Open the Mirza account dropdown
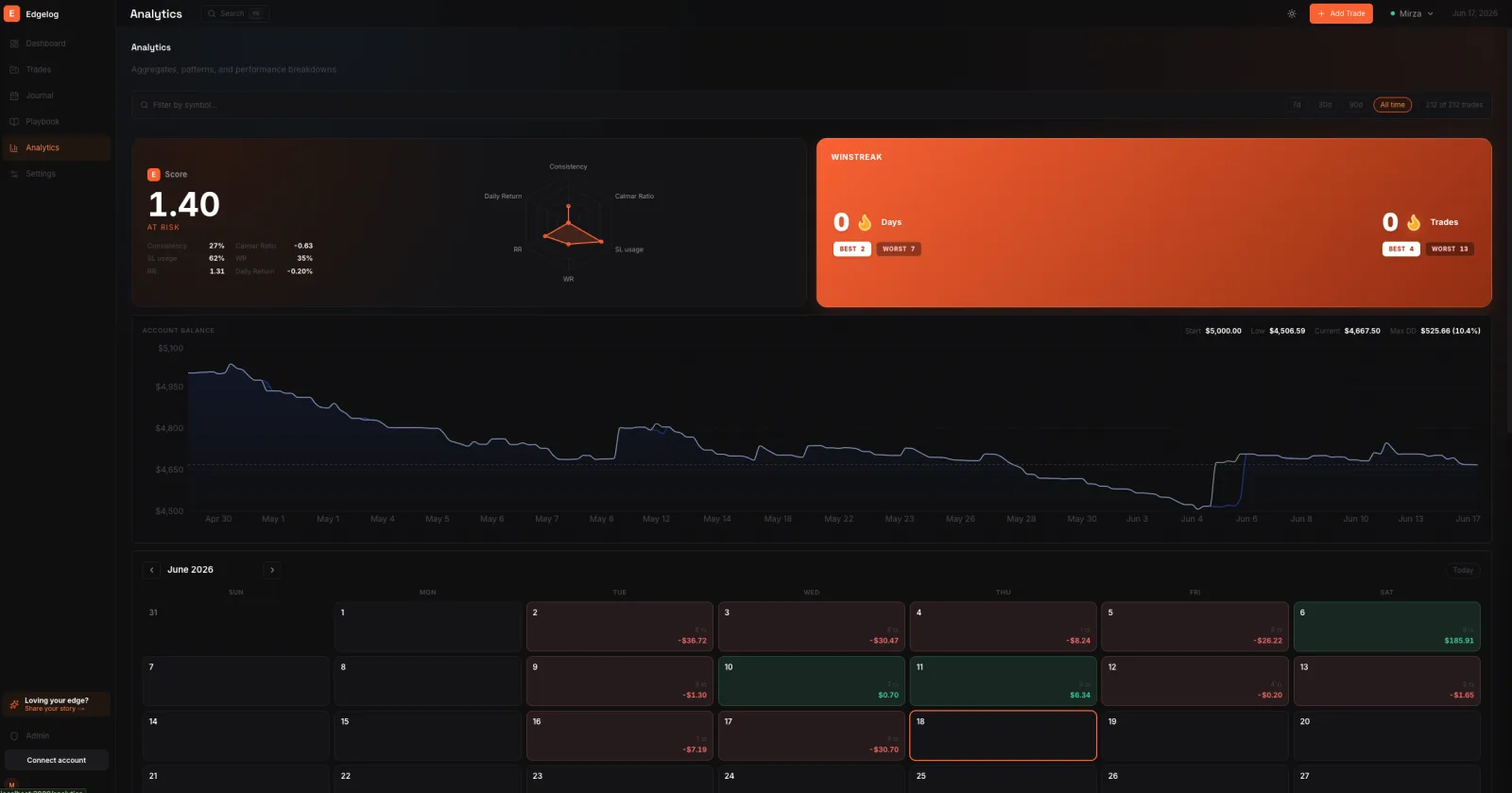This screenshot has width=1512, height=793. point(1412,14)
